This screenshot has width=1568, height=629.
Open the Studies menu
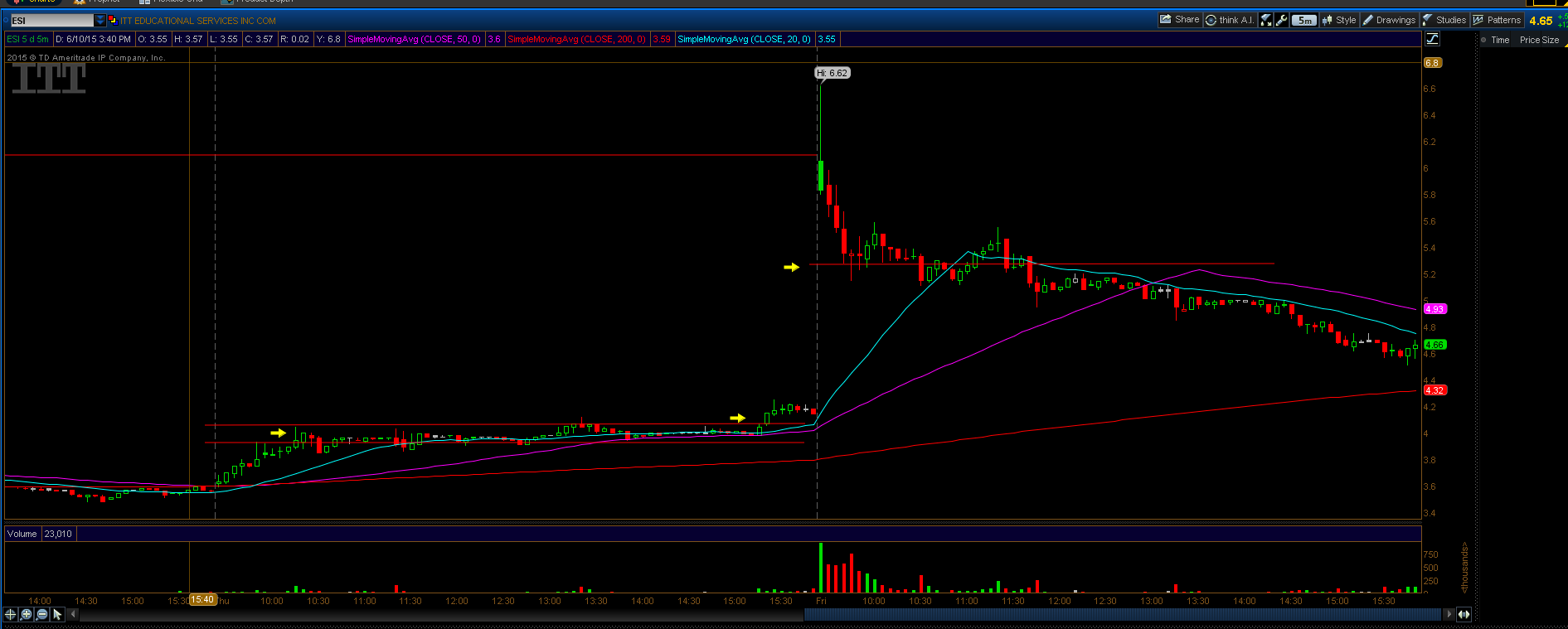tap(1444, 20)
